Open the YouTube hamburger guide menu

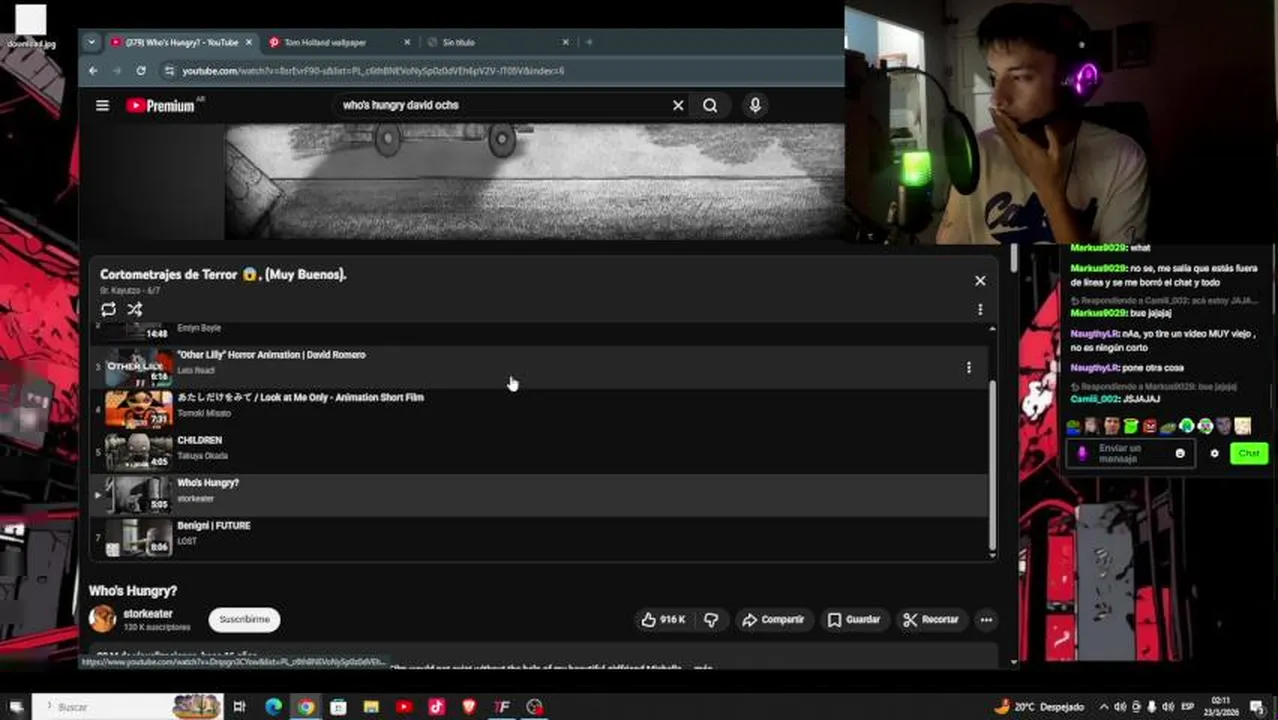102,105
